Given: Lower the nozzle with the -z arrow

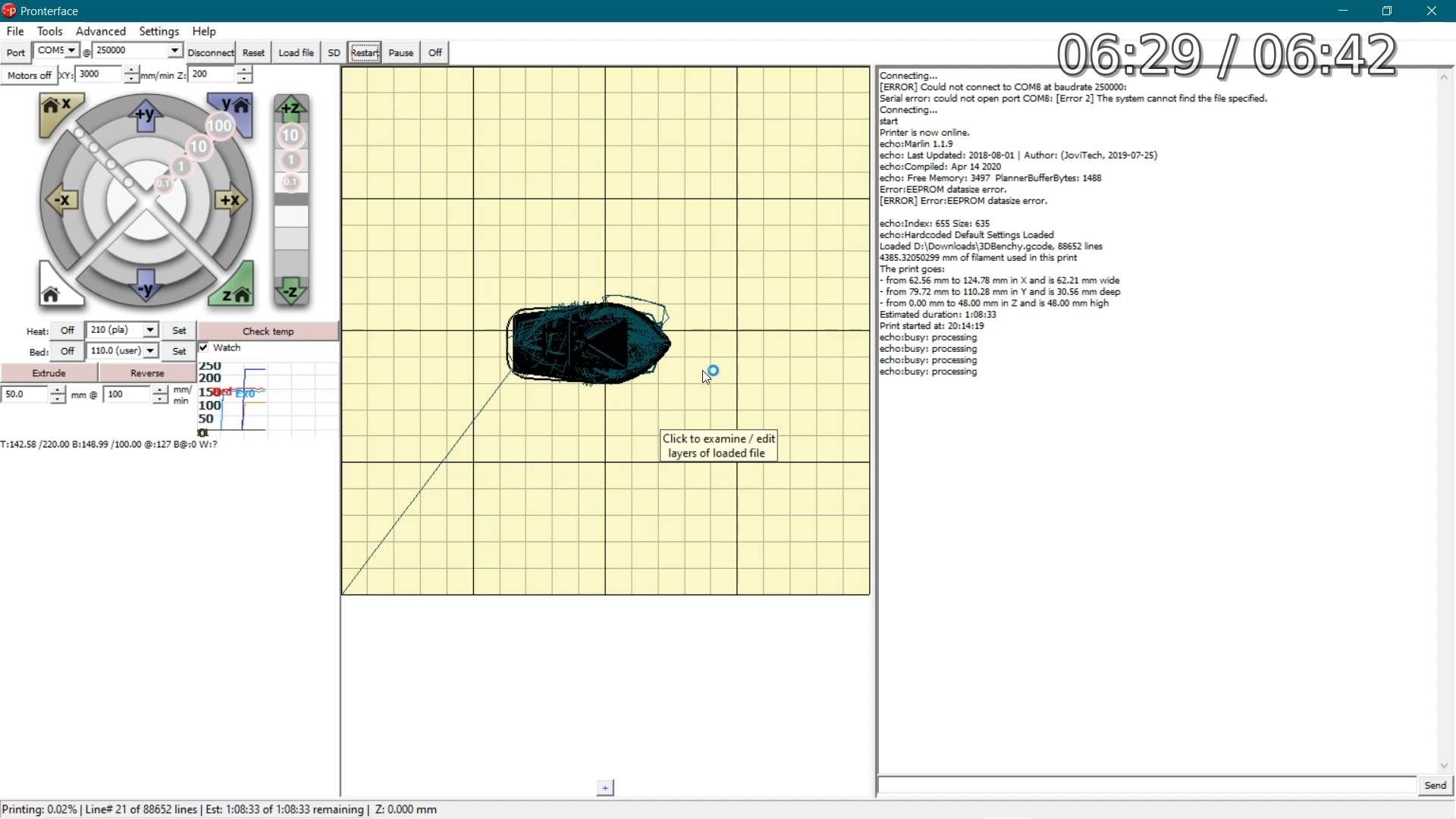Looking at the screenshot, I should click(x=292, y=292).
